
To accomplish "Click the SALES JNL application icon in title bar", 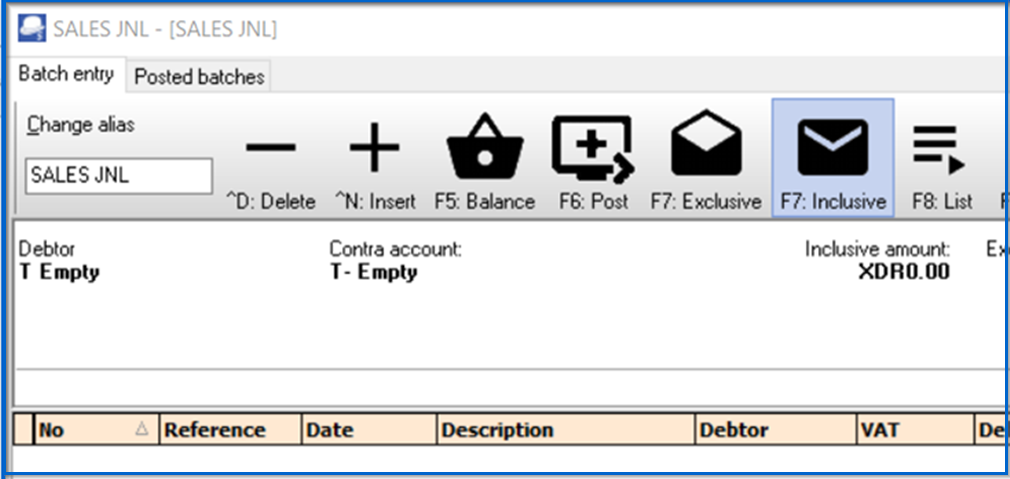I will coord(32,29).
